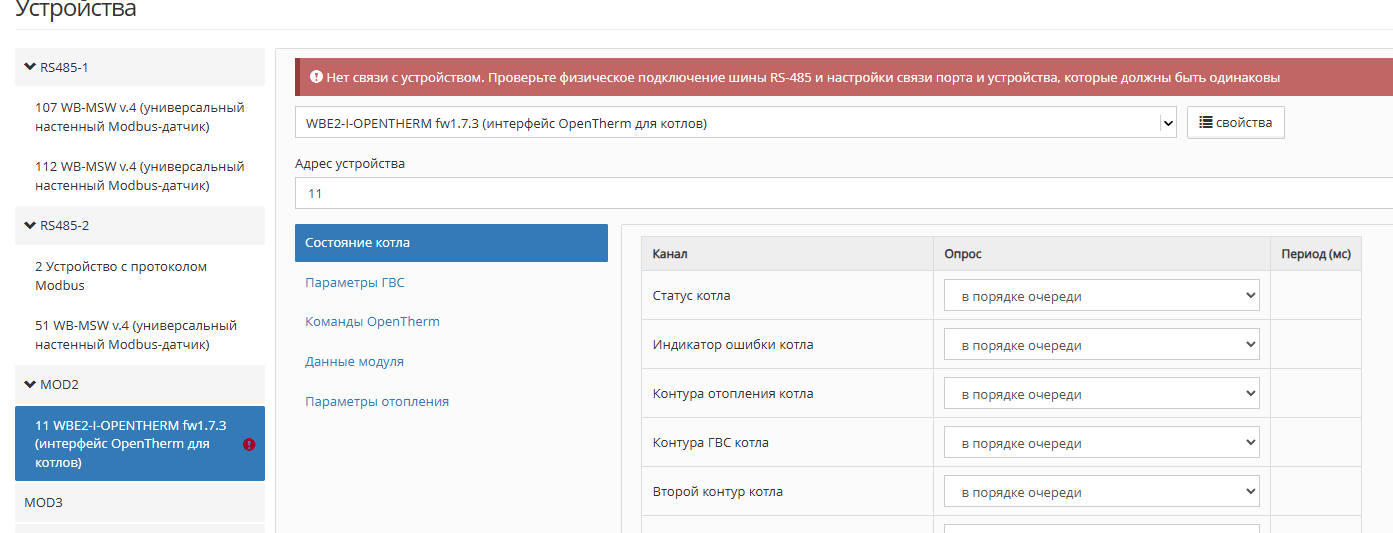1393x533 pixels.
Task: Open the polling dropdown for Статус котла
Action: point(1101,296)
